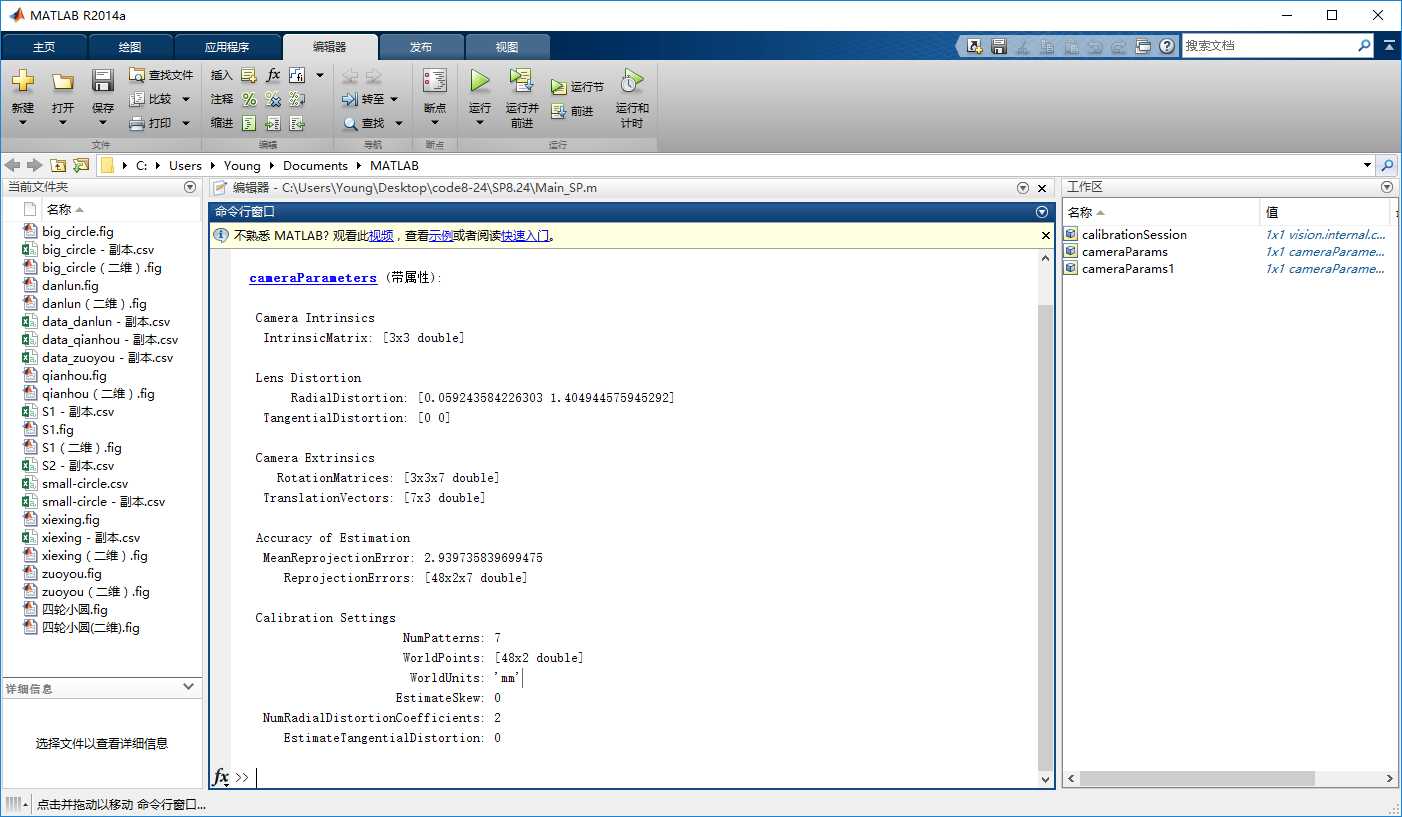Click the Users segment in the address bar

click(x=185, y=166)
